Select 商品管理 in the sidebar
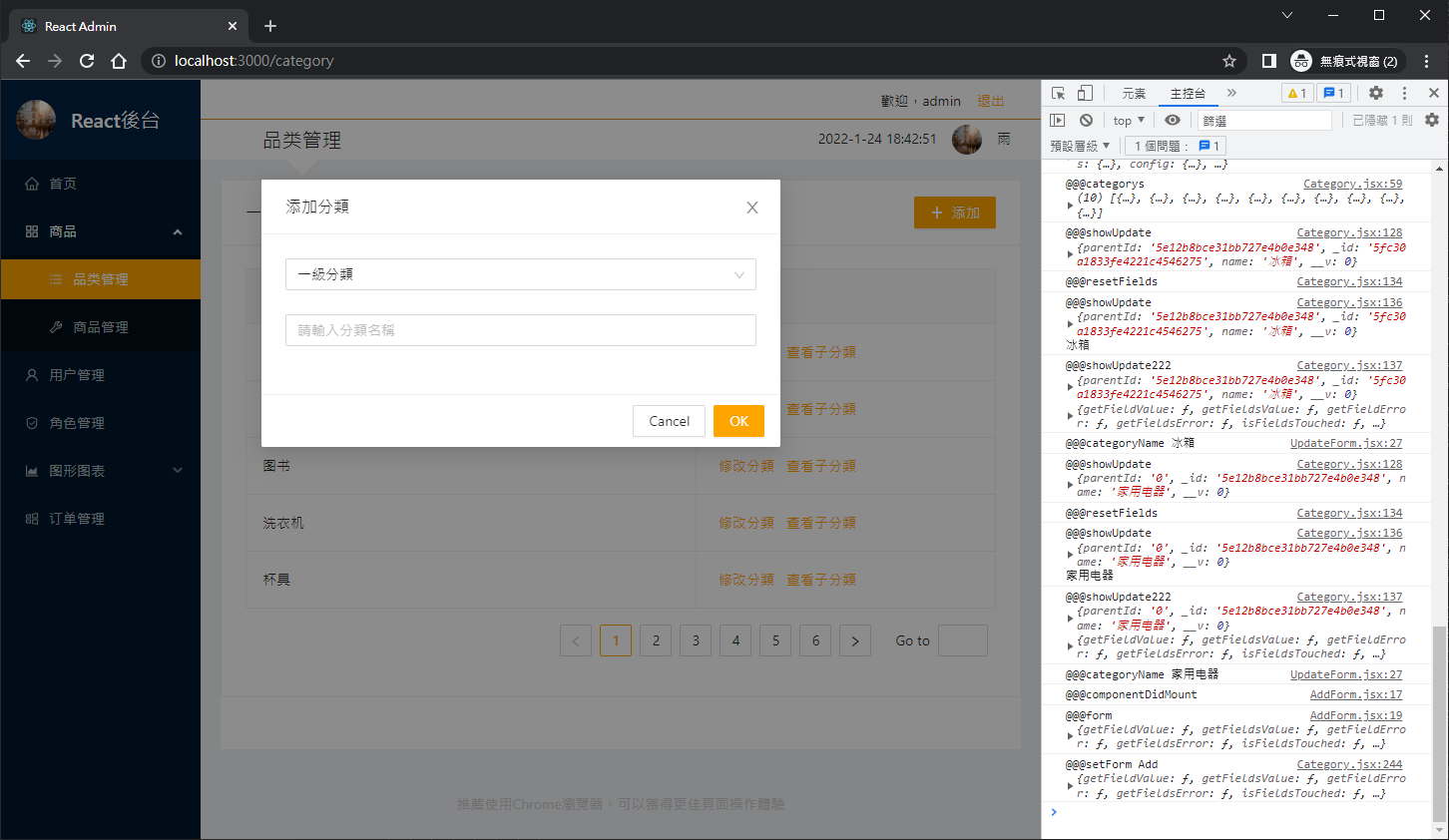This screenshot has height=840, width=1449. (x=100, y=327)
